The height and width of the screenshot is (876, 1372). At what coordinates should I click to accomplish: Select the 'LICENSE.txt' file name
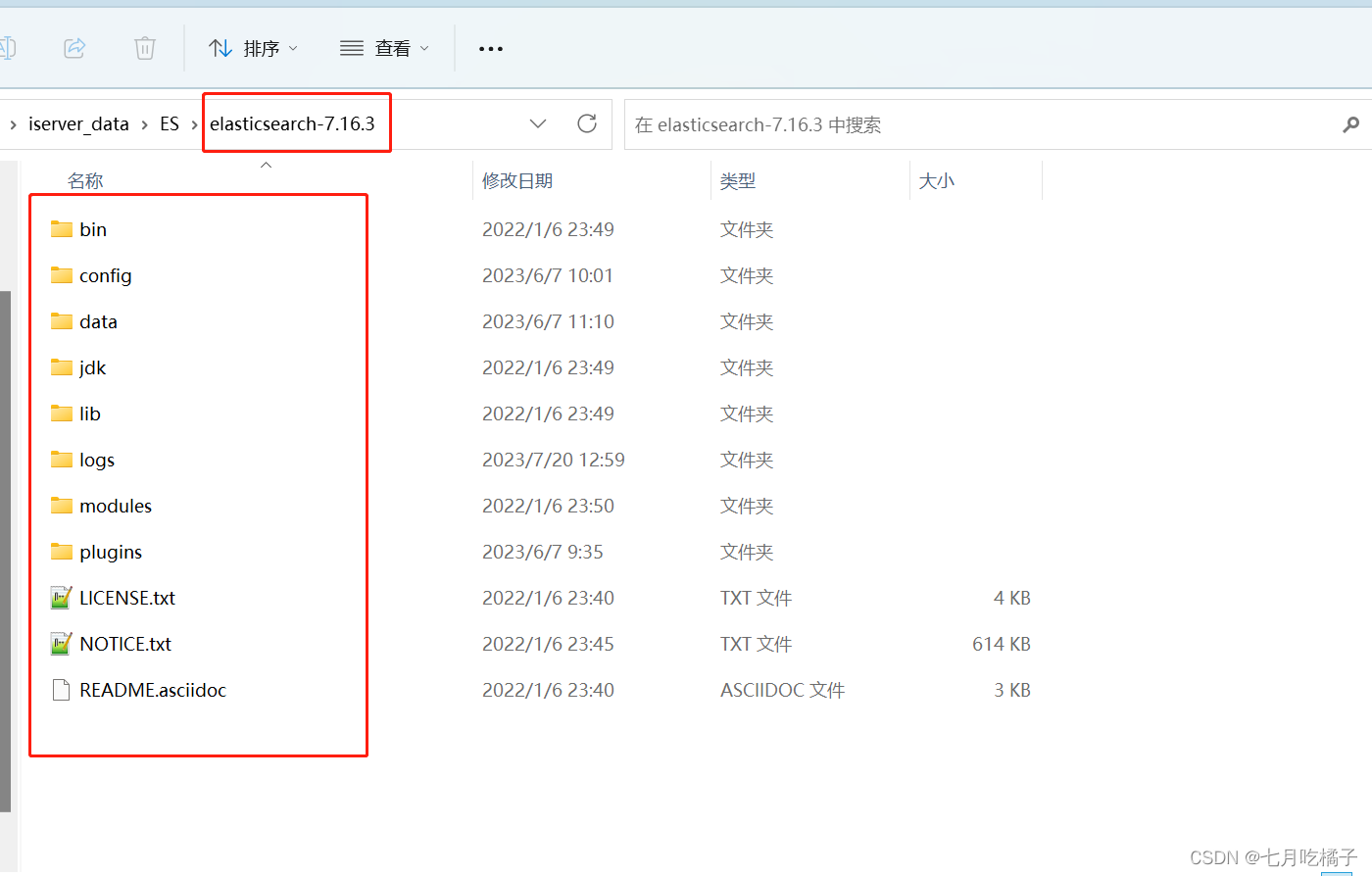pos(127,598)
